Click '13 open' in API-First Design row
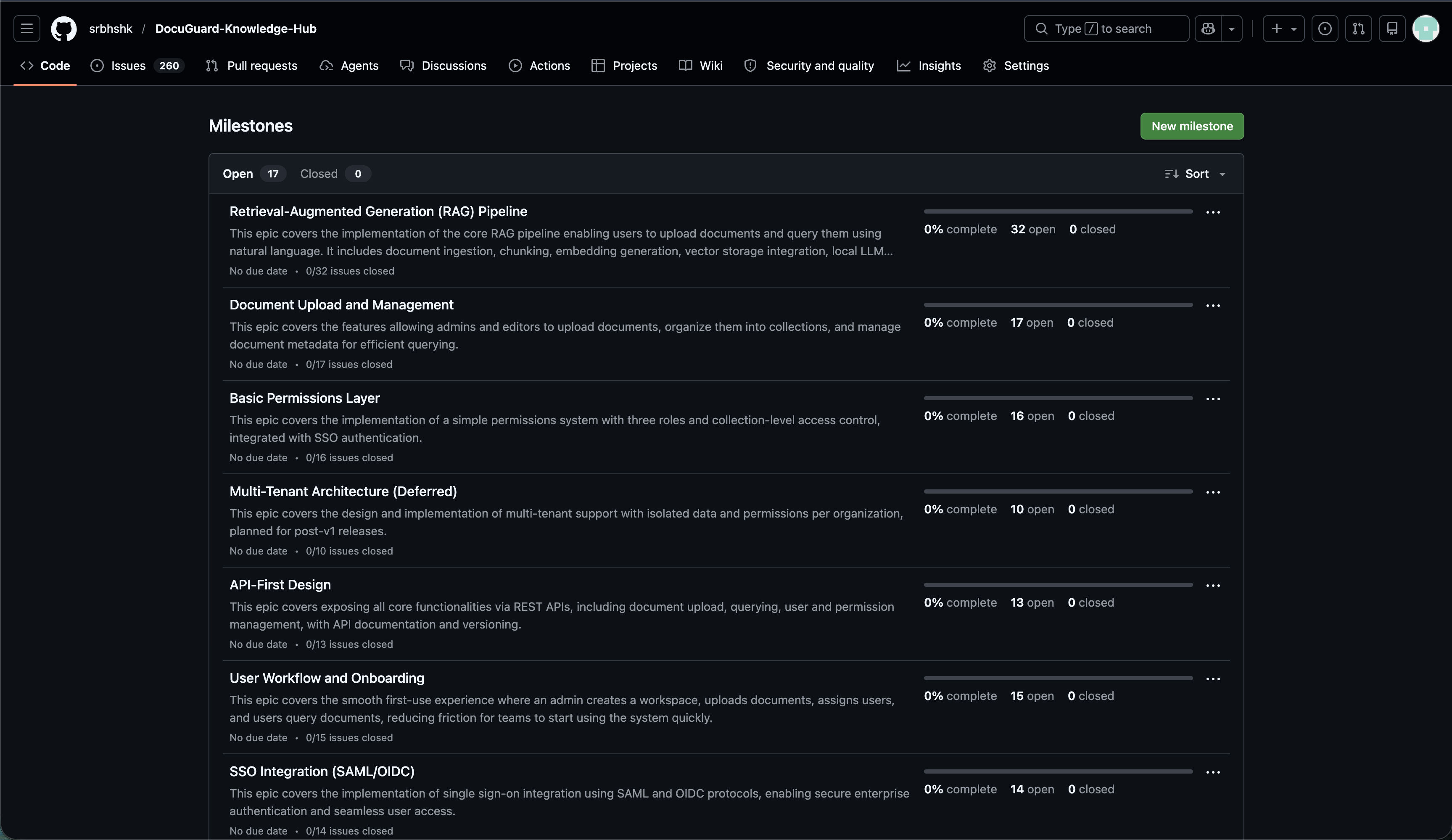 point(1032,602)
